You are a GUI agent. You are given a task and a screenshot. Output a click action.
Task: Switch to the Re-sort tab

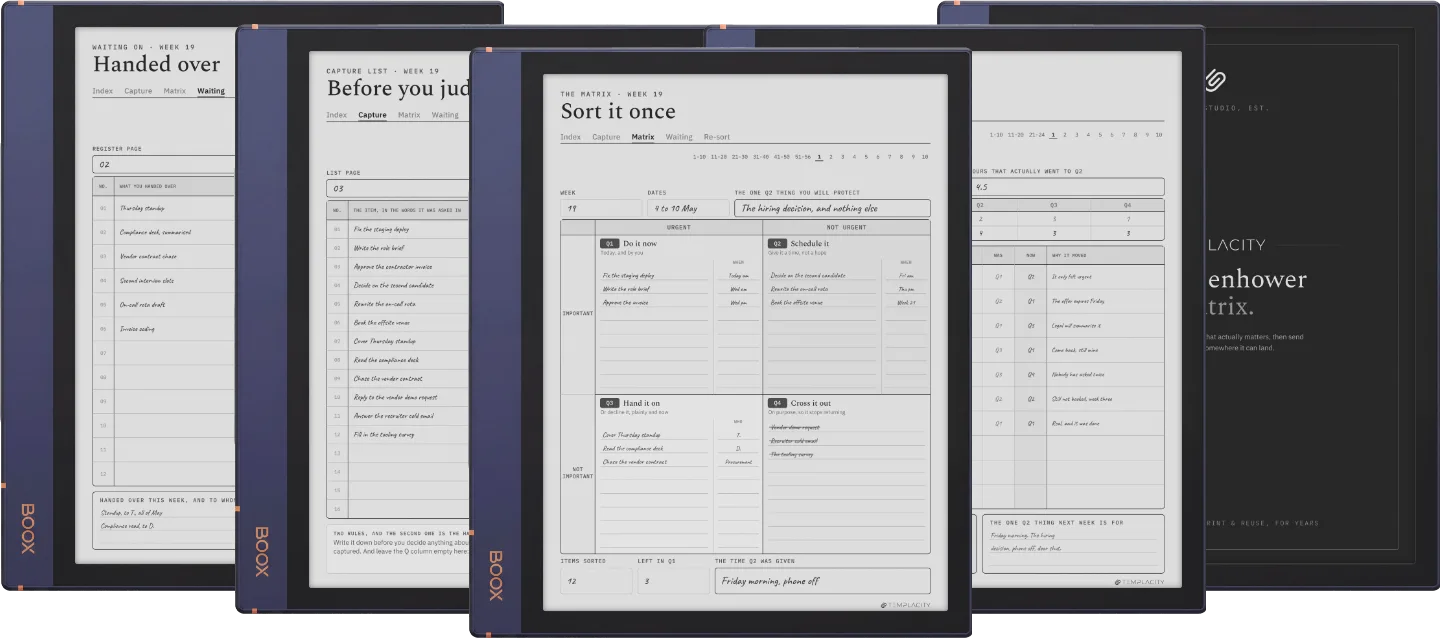point(716,137)
